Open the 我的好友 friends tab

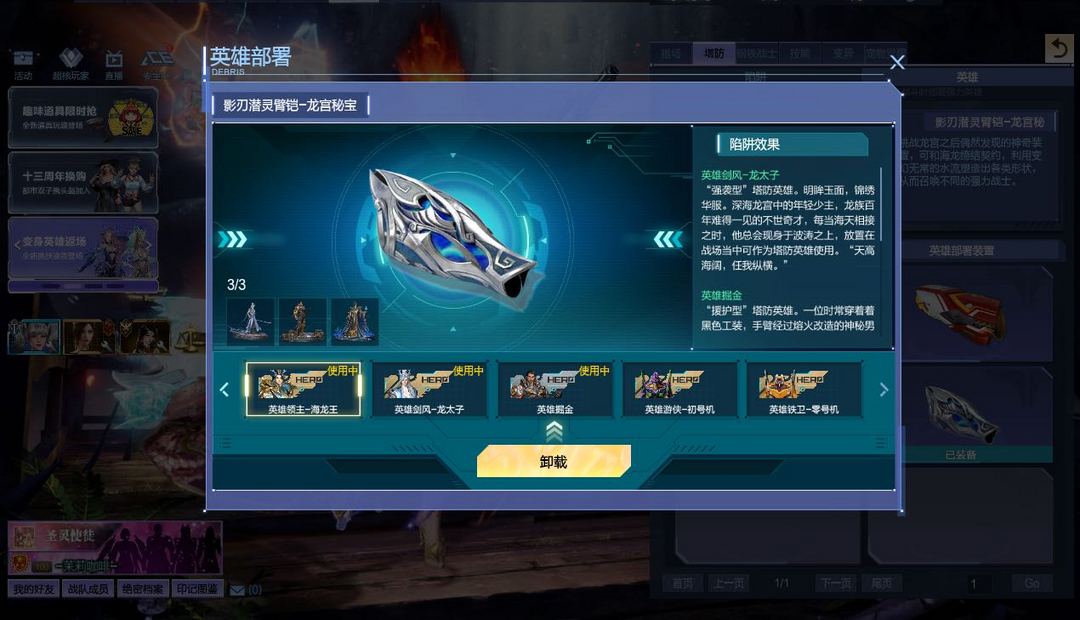pyautogui.click(x=34, y=589)
